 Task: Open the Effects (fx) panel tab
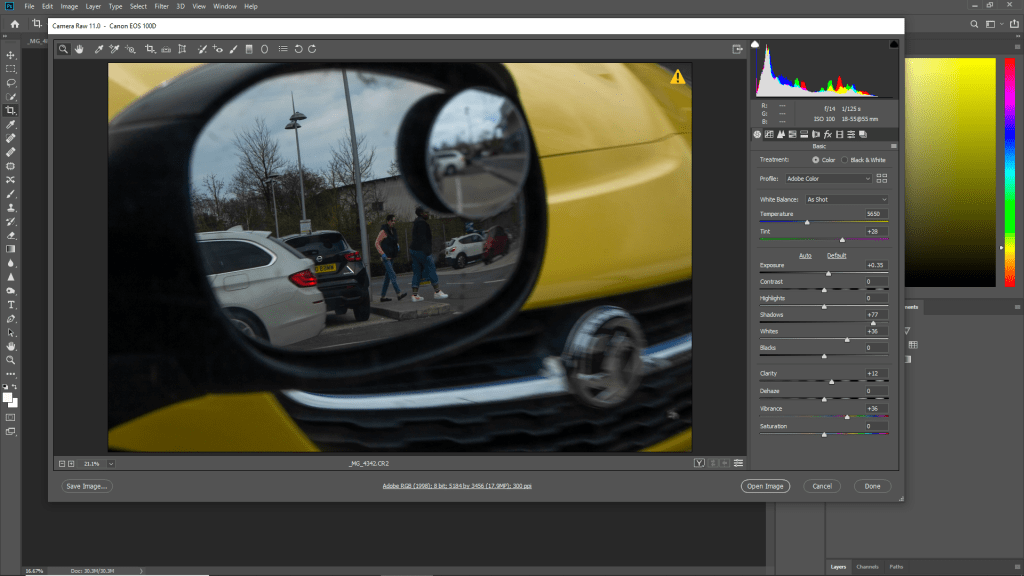click(827, 134)
